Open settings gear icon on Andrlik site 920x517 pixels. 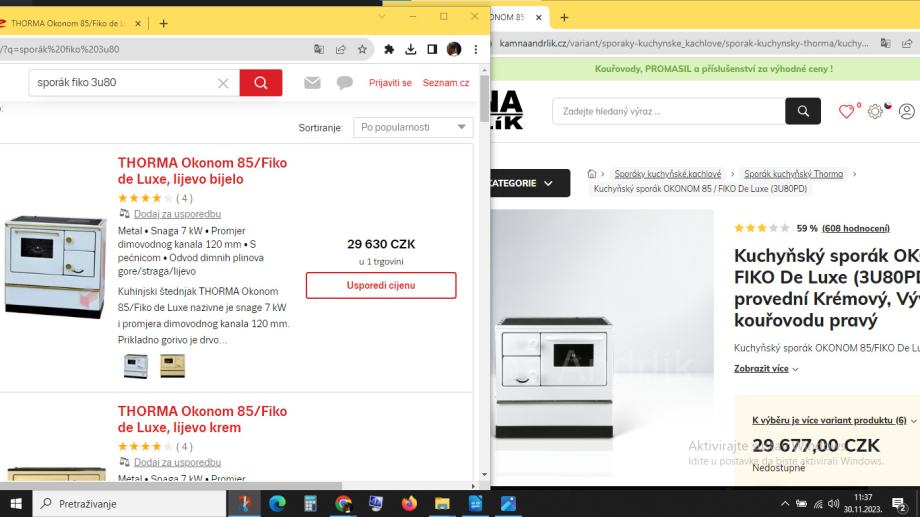pos(875,111)
